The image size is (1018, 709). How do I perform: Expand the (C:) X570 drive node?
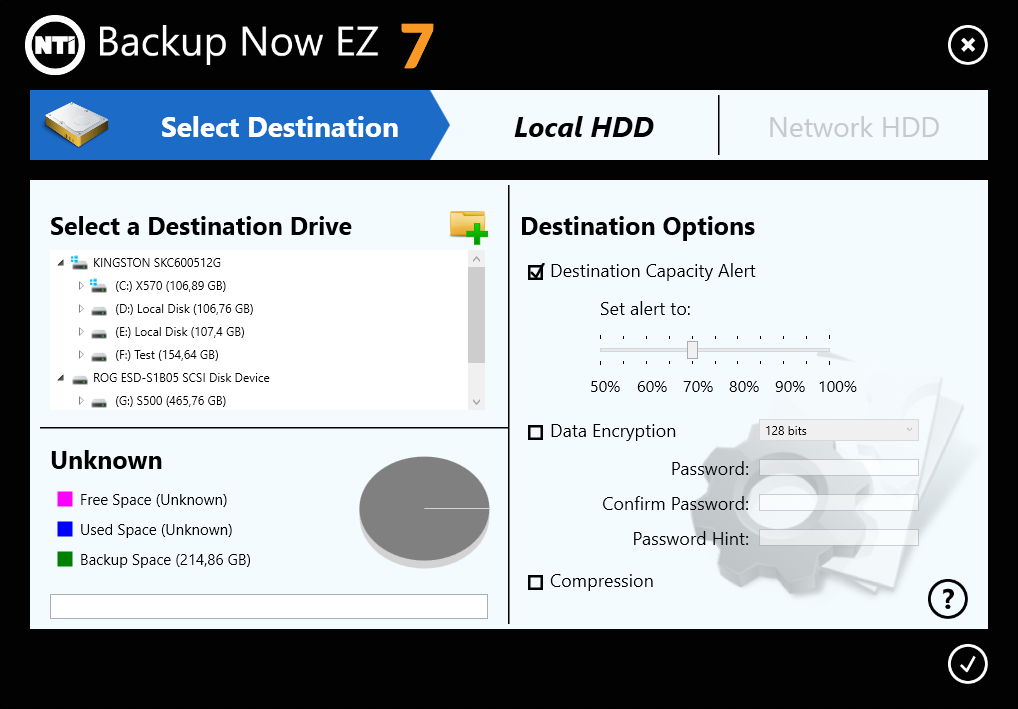82,286
